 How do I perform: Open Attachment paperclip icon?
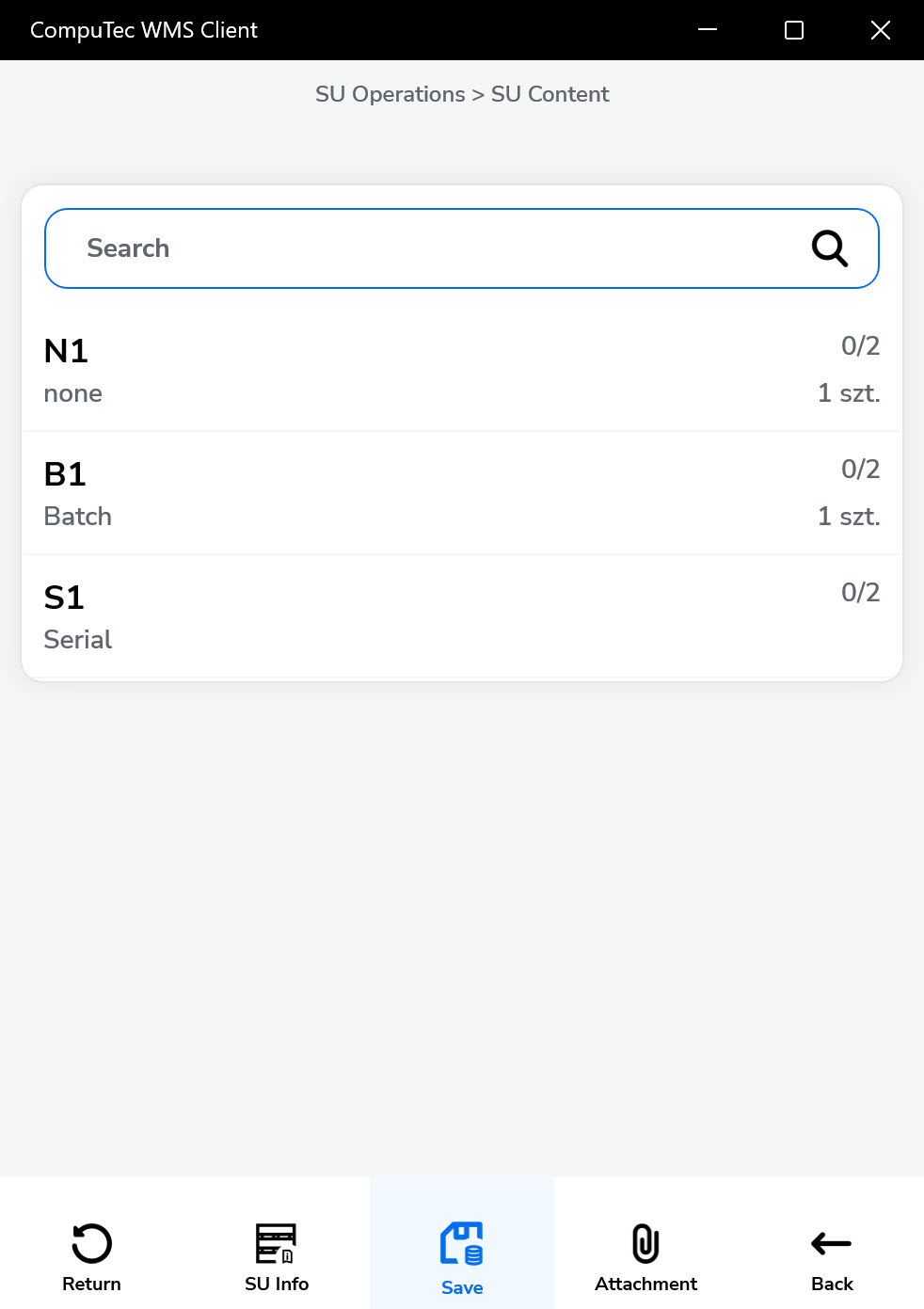tap(645, 1243)
